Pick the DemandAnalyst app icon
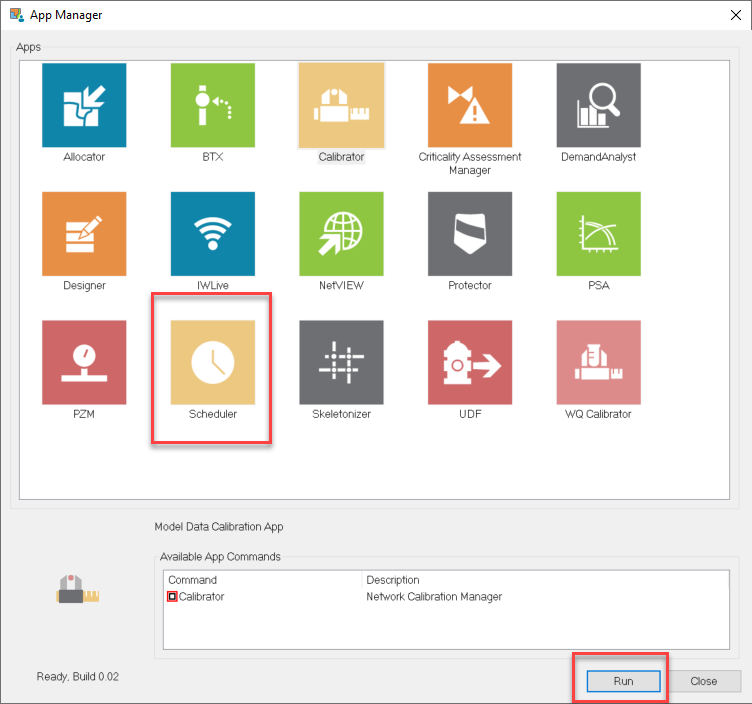This screenshot has height=704, width=752. (x=598, y=105)
